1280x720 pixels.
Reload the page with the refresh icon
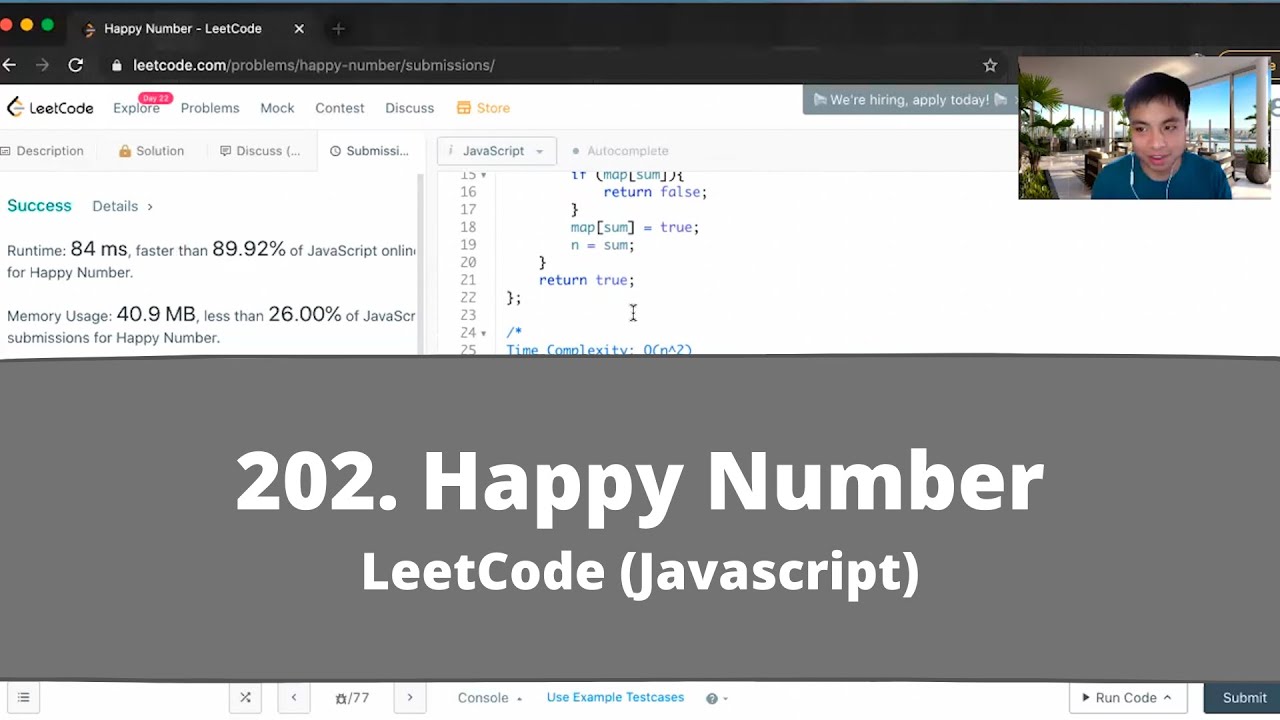click(x=75, y=65)
